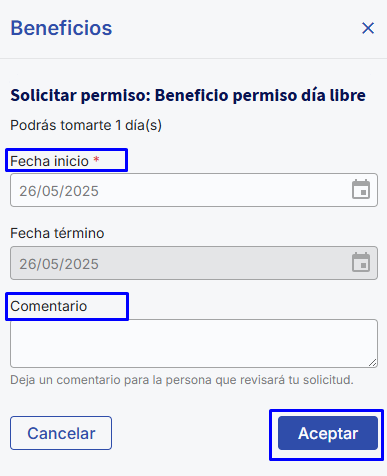387x476 pixels.
Task: Click the helper text below the comment box
Action: [x=182, y=380]
